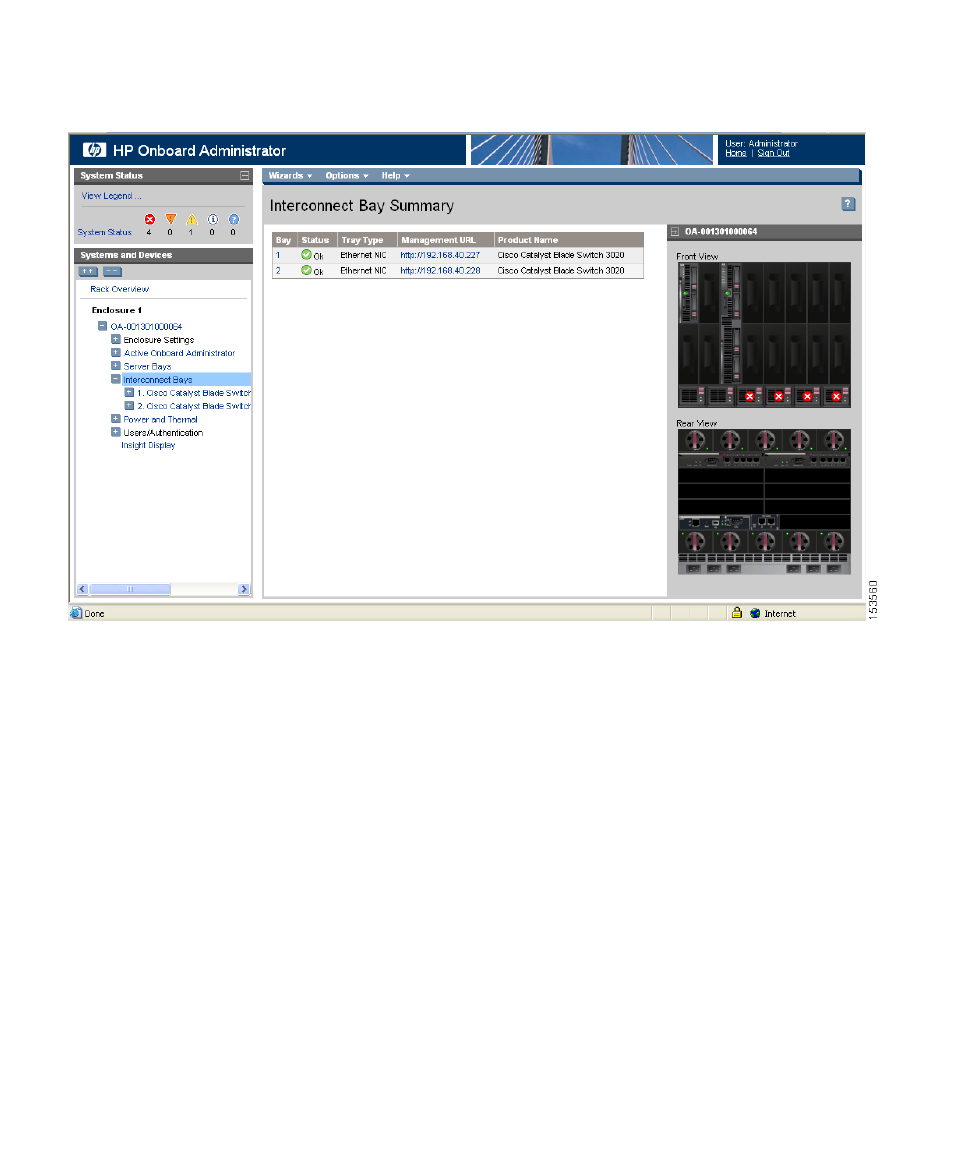Open bay 2 link in table

pos(278,270)
